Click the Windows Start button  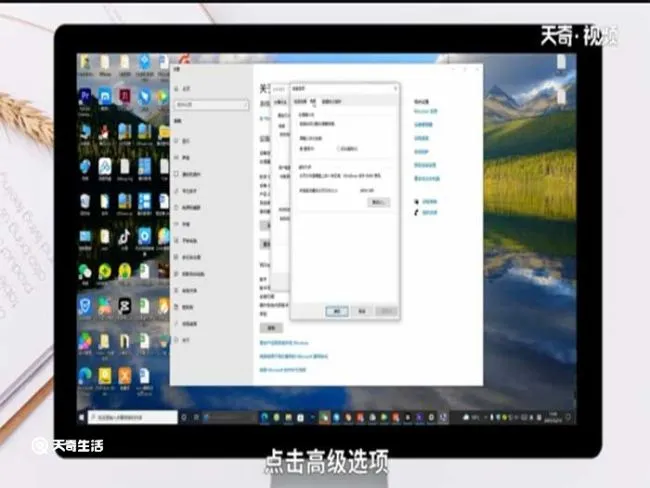(x=82, y=417)
